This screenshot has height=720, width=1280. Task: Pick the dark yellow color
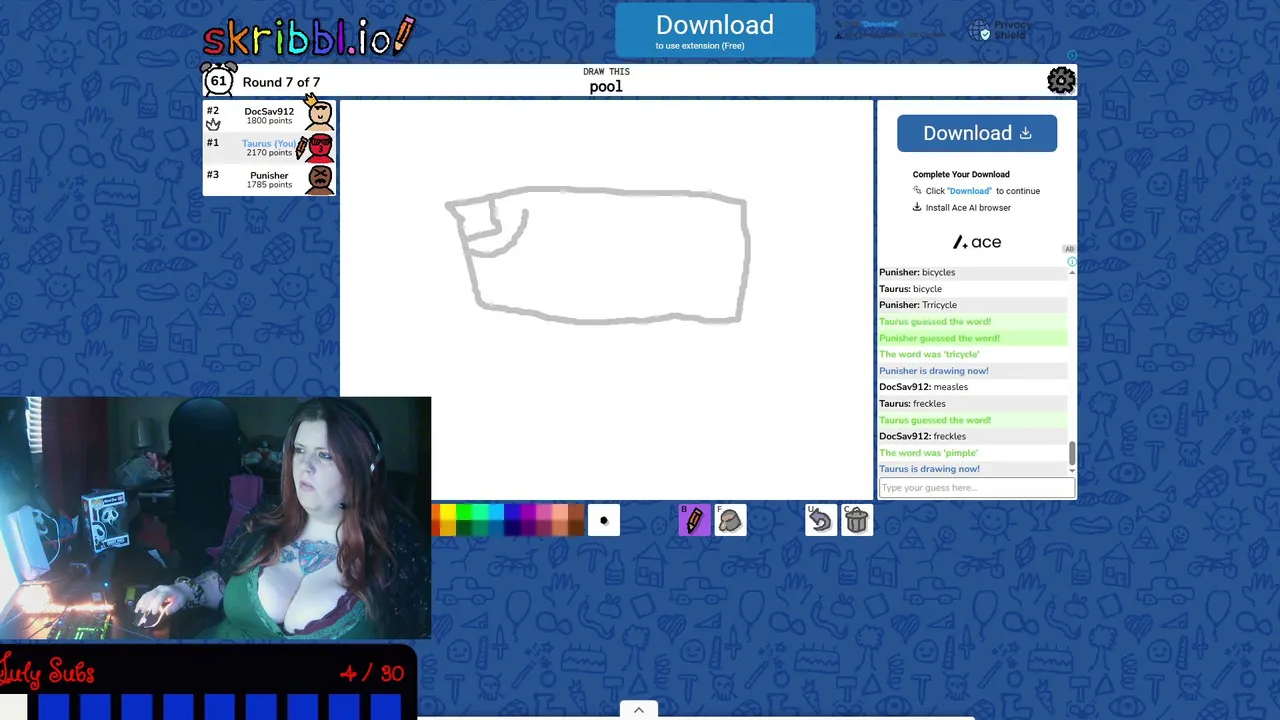448,528
